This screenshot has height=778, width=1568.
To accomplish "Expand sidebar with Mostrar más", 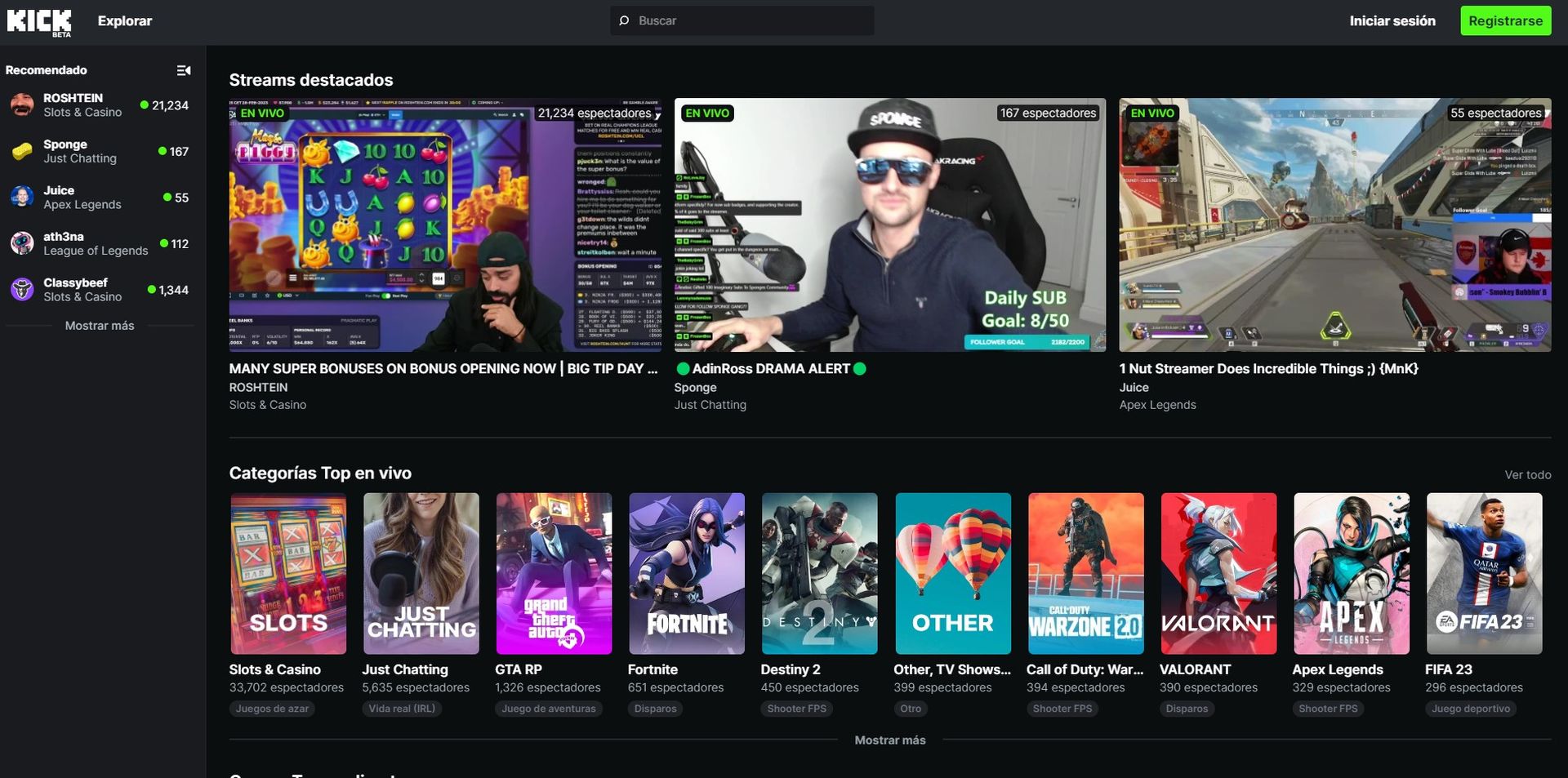I will pyautogui.click(x=100, y=326).
